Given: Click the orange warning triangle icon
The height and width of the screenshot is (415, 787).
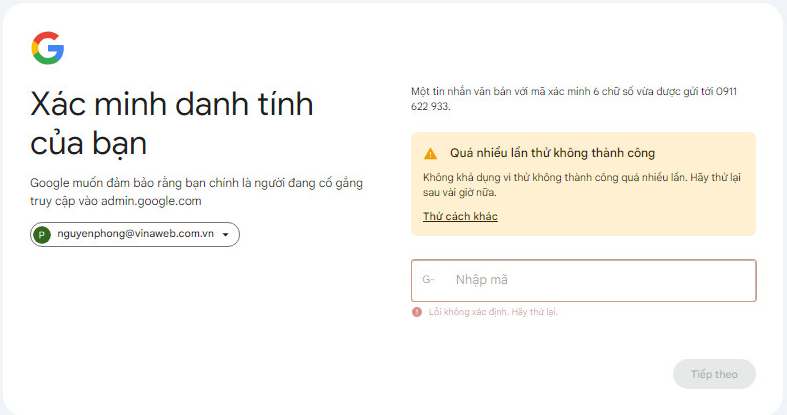Looking at the screenshot, I should pos(430,153).
